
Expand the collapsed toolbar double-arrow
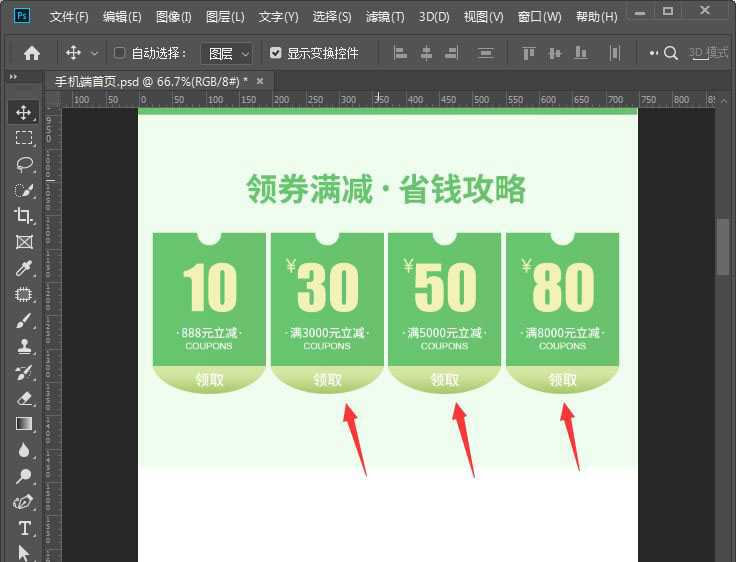(x=13, y=77)
